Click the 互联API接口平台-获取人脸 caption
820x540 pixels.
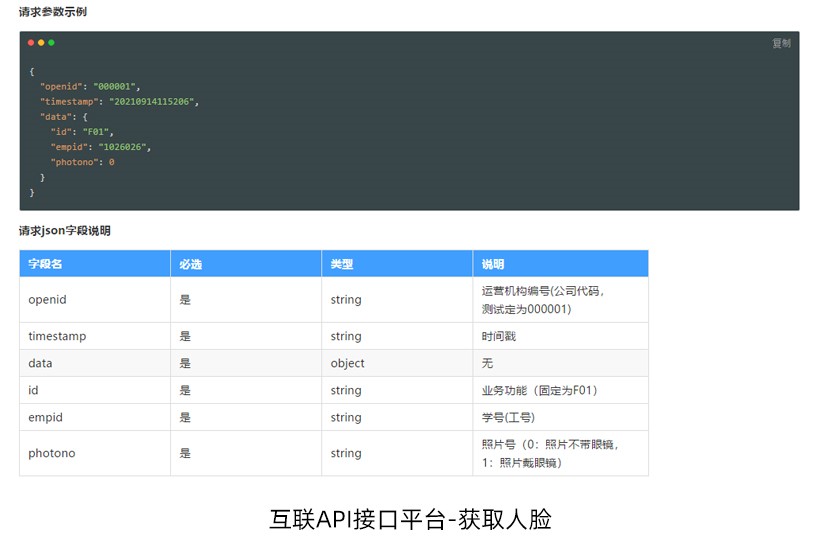[x=410, y=519]
